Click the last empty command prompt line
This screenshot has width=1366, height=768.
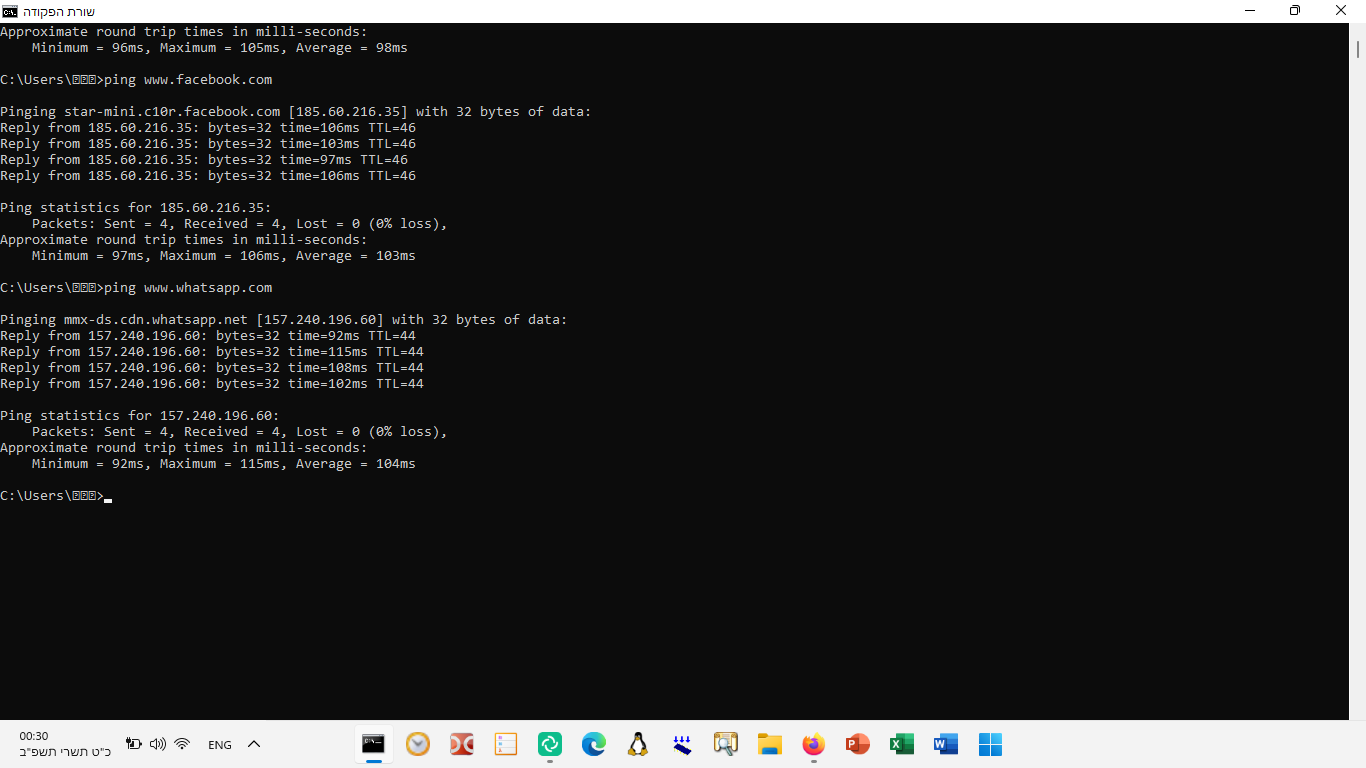coord(56,496)
